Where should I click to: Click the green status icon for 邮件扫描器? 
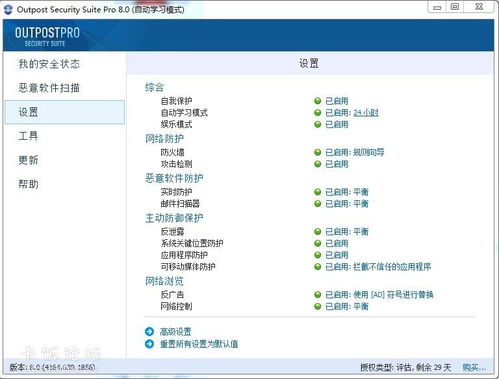(x=318, y=204)
